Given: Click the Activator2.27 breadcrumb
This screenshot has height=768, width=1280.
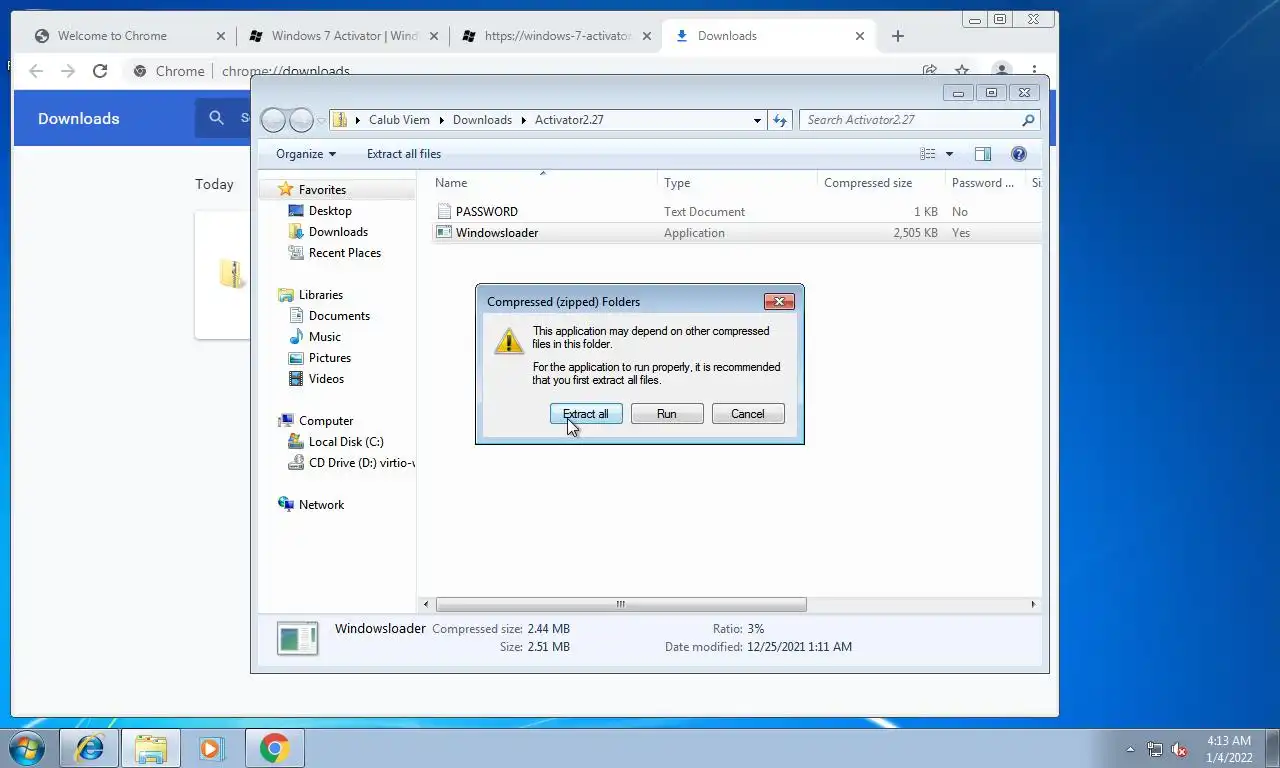Looking at the screenshot, I should pos(569,120).
